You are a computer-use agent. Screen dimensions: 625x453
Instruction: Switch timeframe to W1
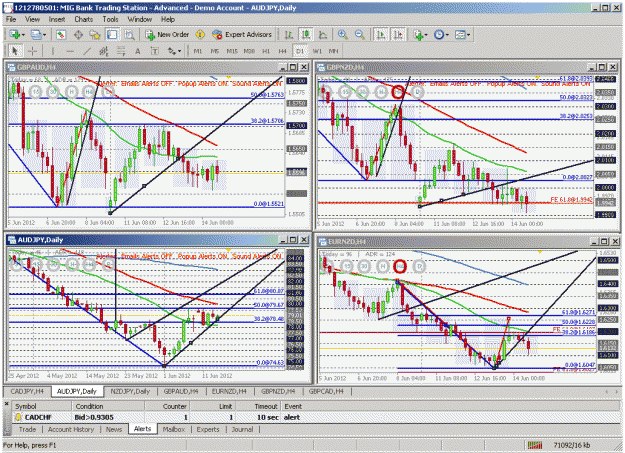[317, 51]
